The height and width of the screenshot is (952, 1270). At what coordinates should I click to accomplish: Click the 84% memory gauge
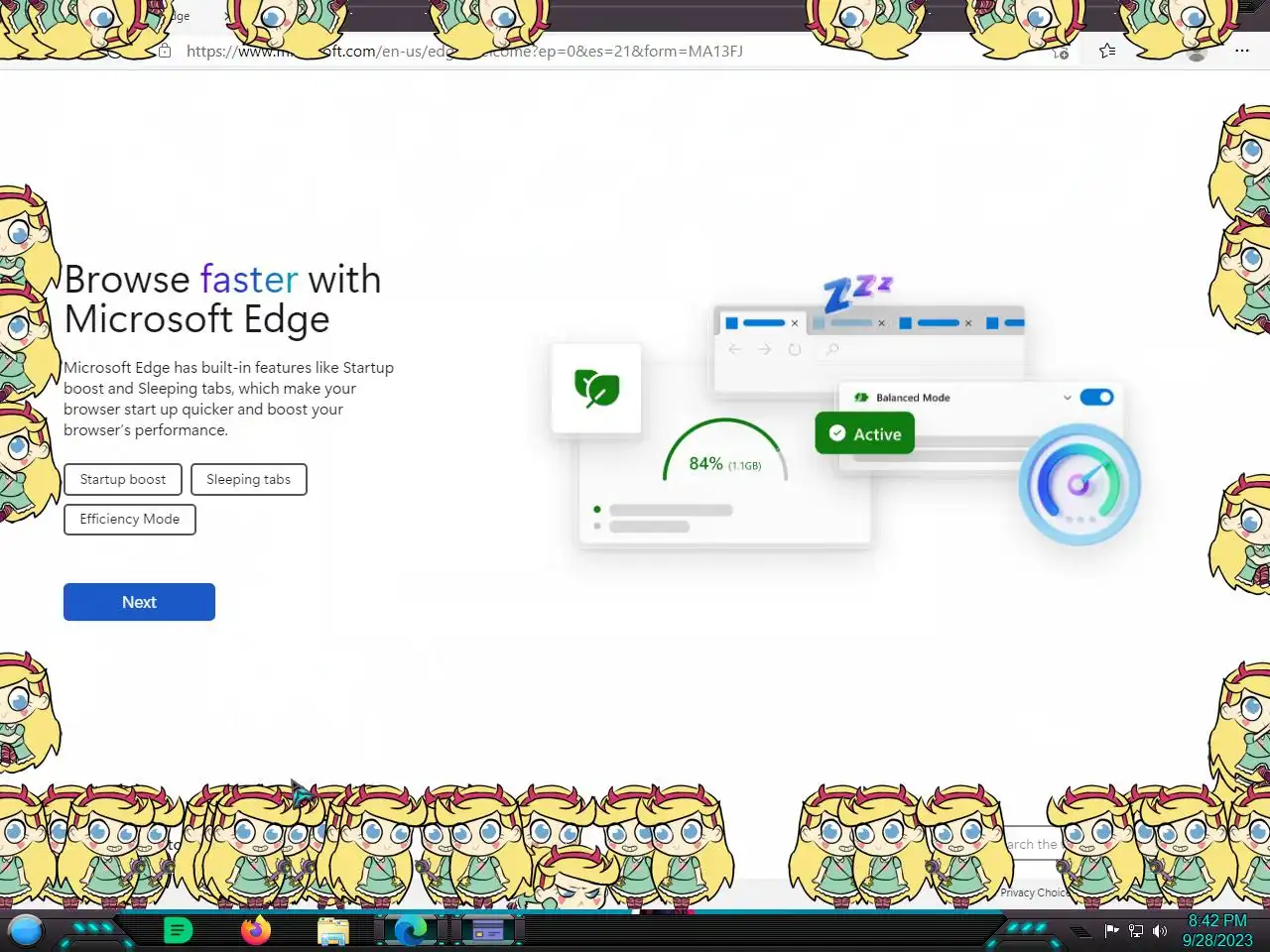click(x=724, y=452)
